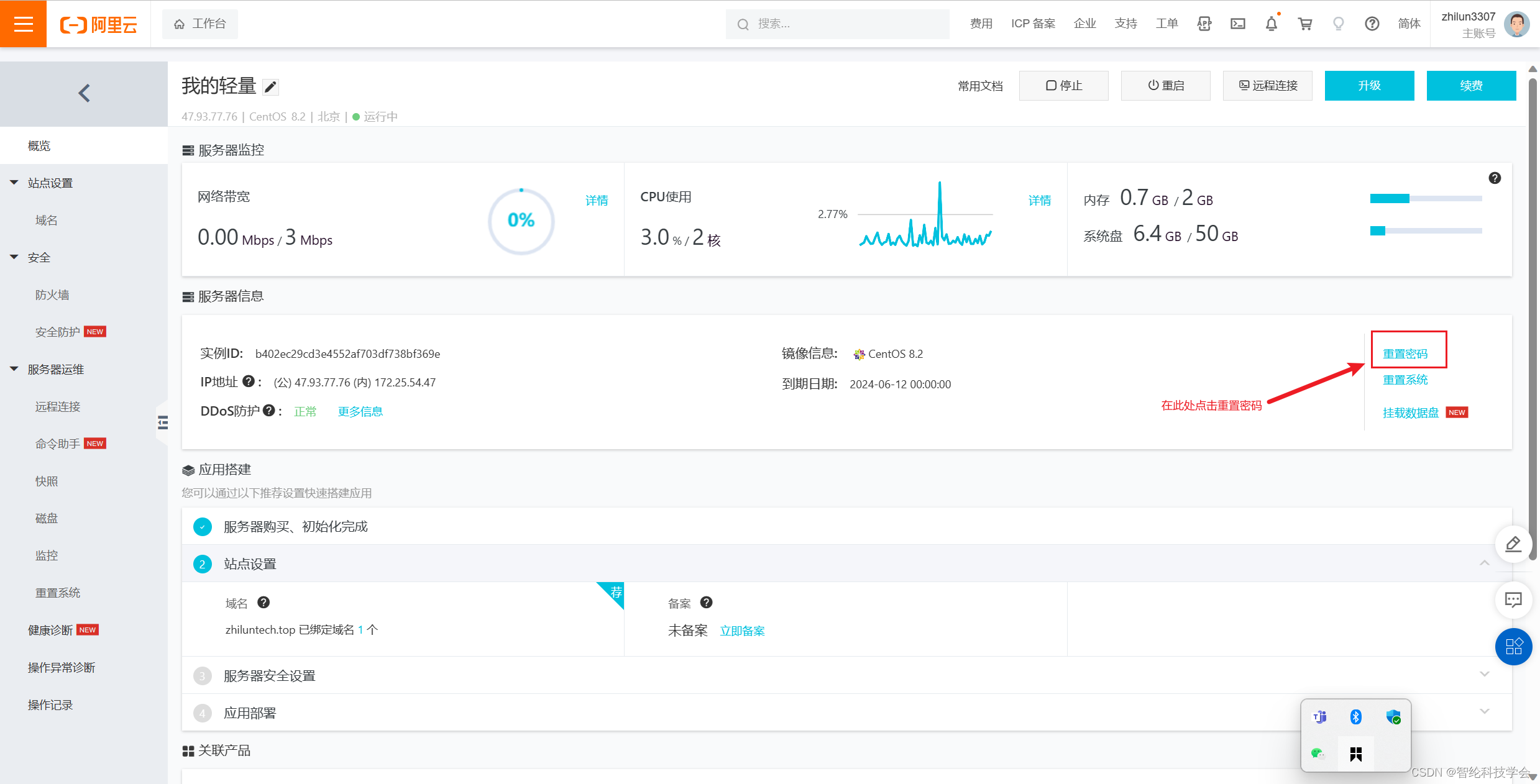Open Cloud Shell terminal icon
This screenshot has height=784, width=1540.
click(1237, 24)
